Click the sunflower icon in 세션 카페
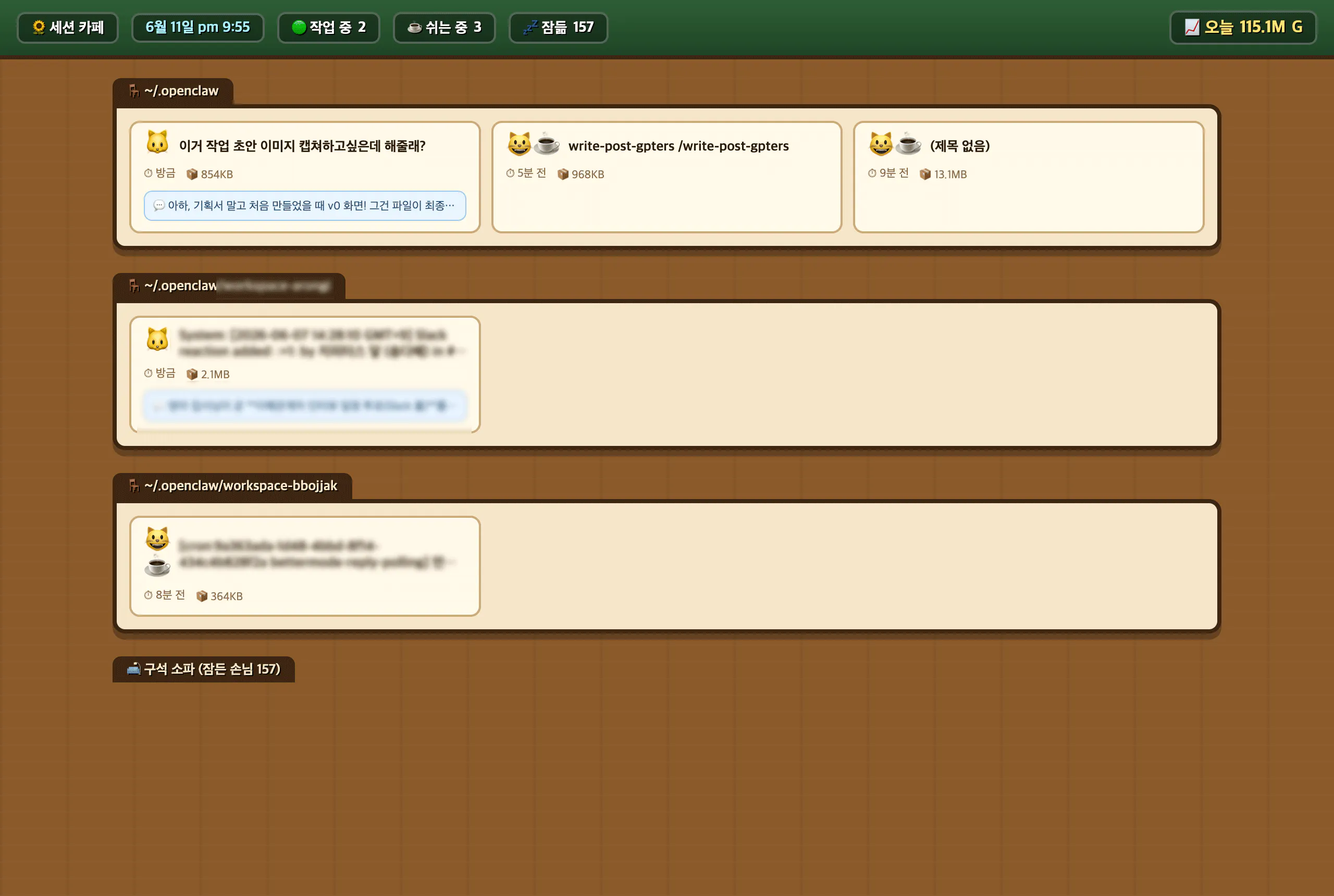The height and width of the screenshot is (896, 1334). click(x=38, y=27)
